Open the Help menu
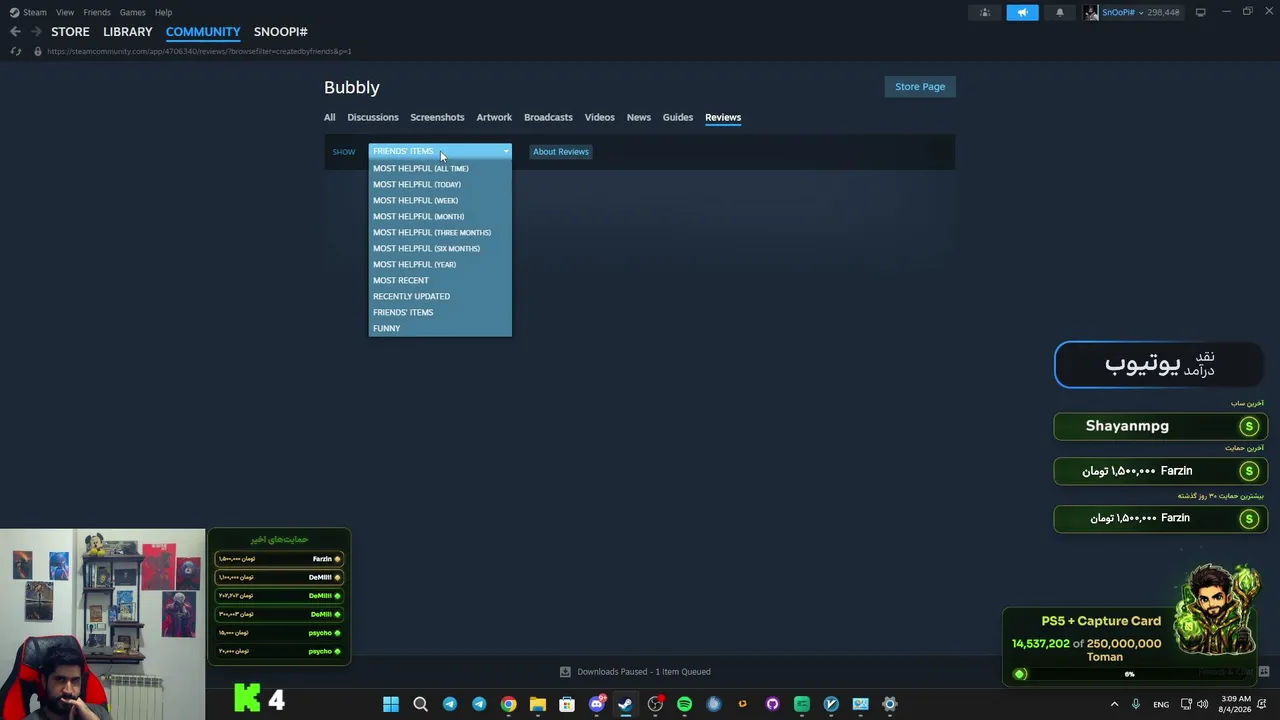 (163, 12)
